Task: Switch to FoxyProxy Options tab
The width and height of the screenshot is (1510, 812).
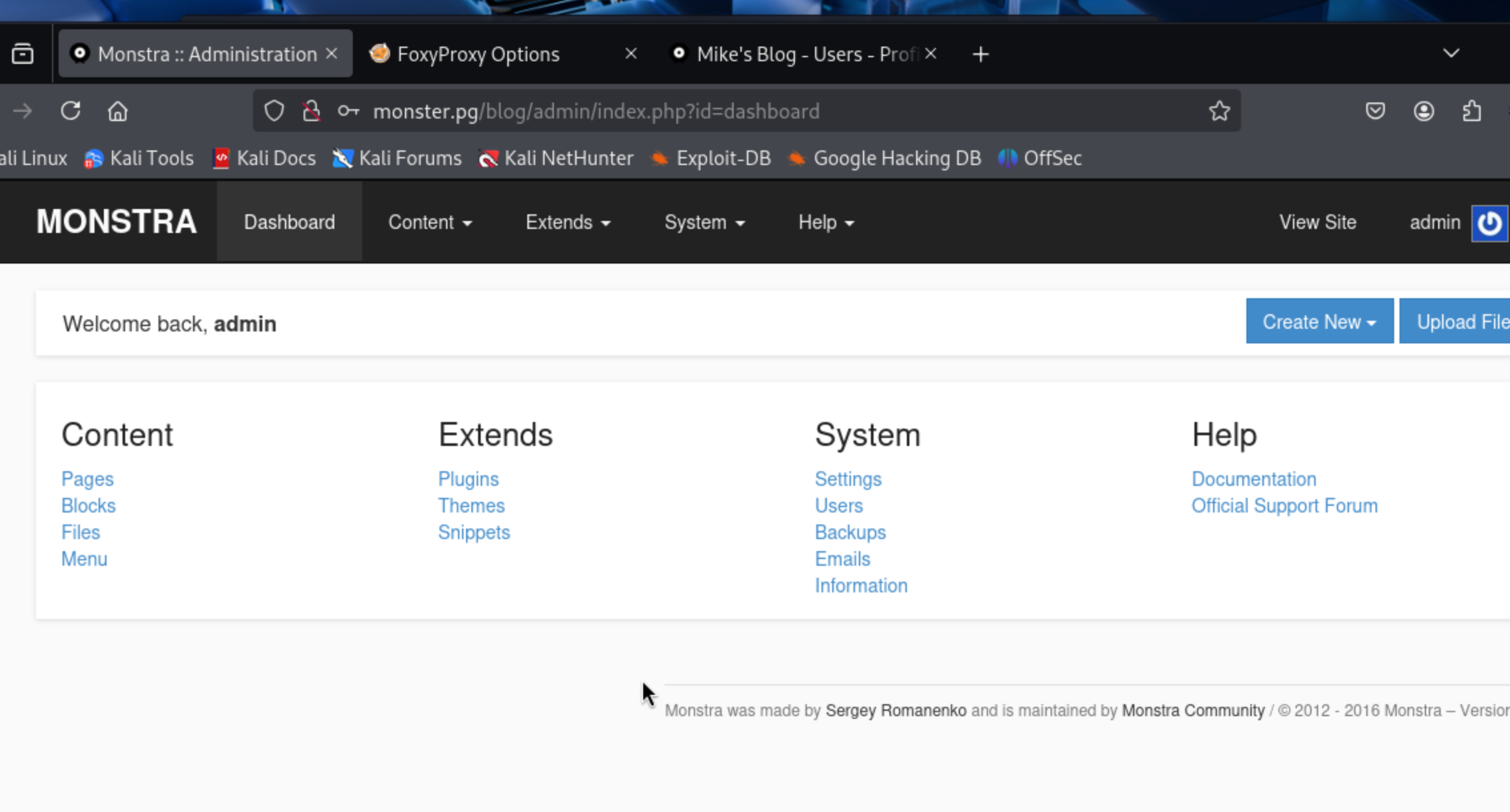Action: [478, 54]
